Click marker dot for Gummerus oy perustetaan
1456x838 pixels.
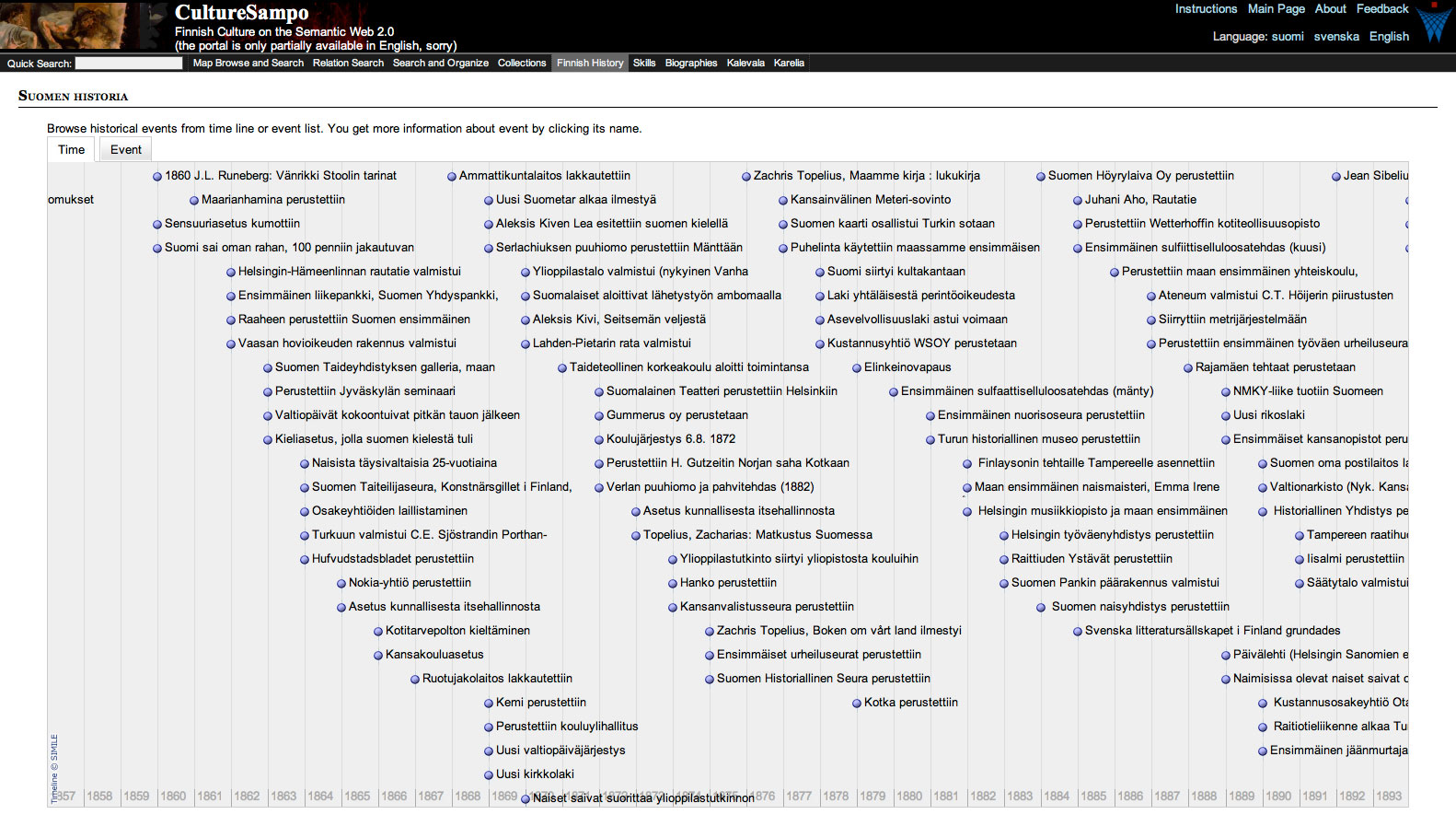(x=599, y=416)
